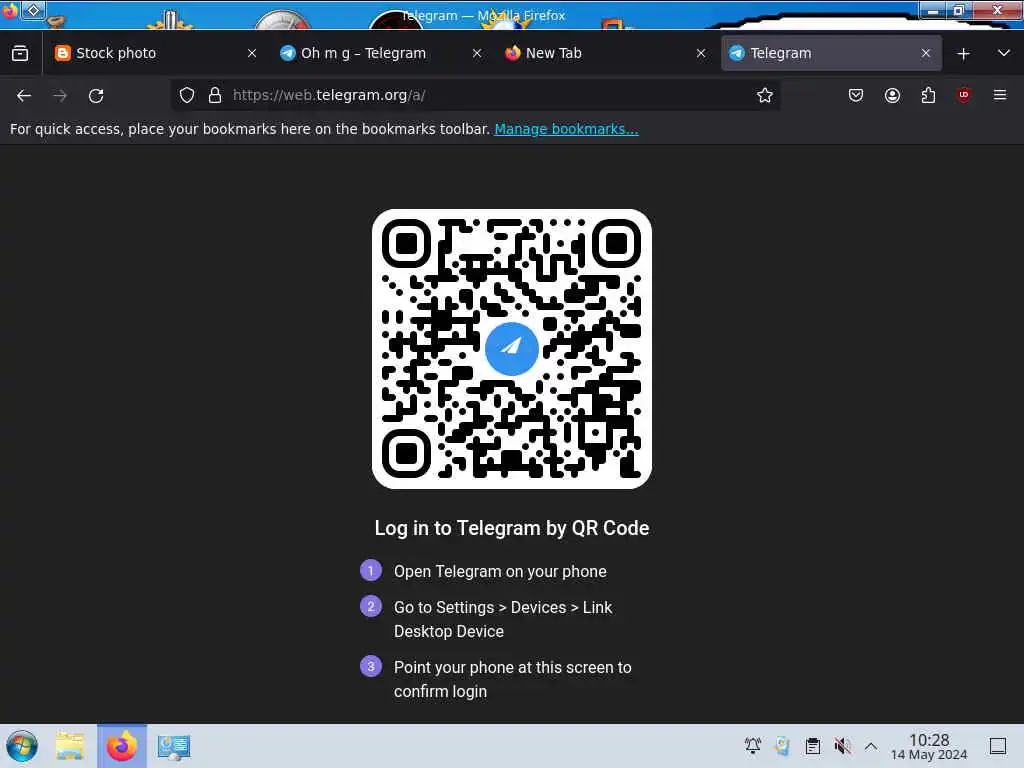Open the Extensions puzzle icon
Image resolution: width=1024 pixels, height=768 pixels.
click(x=928, y=95)
